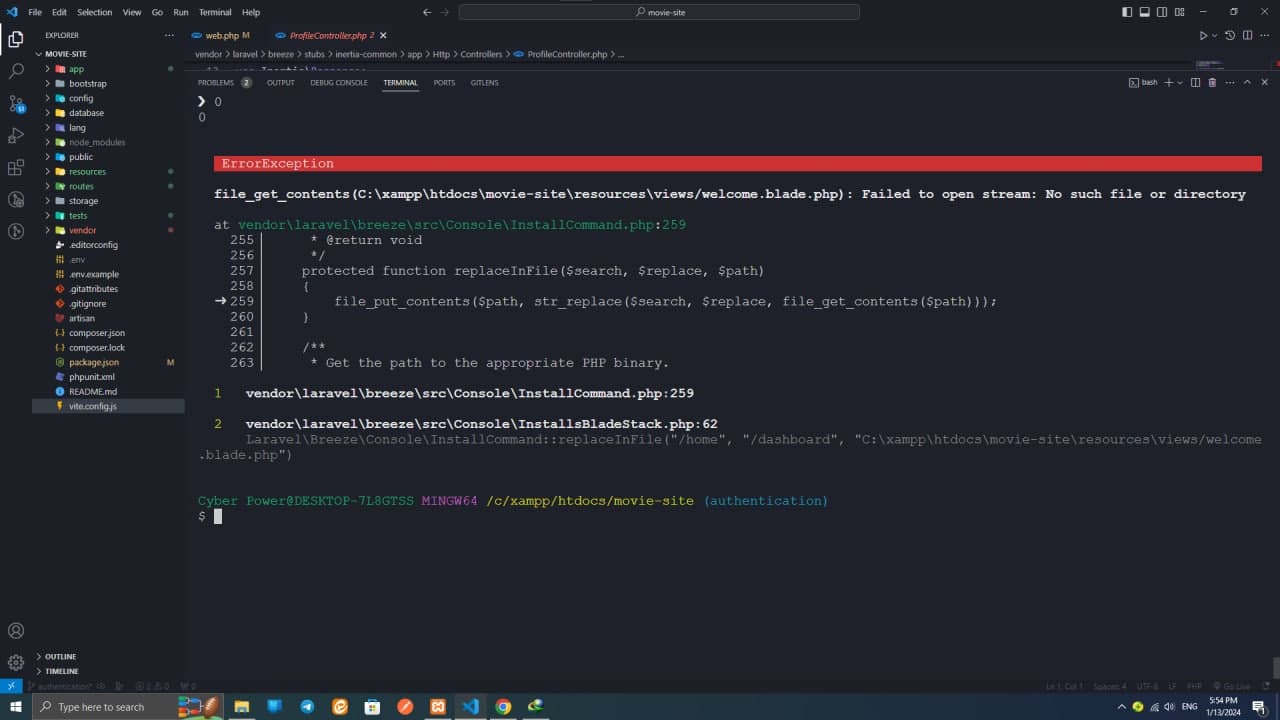Switch to the PROBLEMS panel tab
This screenshot has height=720, width=1280.
[x=224, y=82]
